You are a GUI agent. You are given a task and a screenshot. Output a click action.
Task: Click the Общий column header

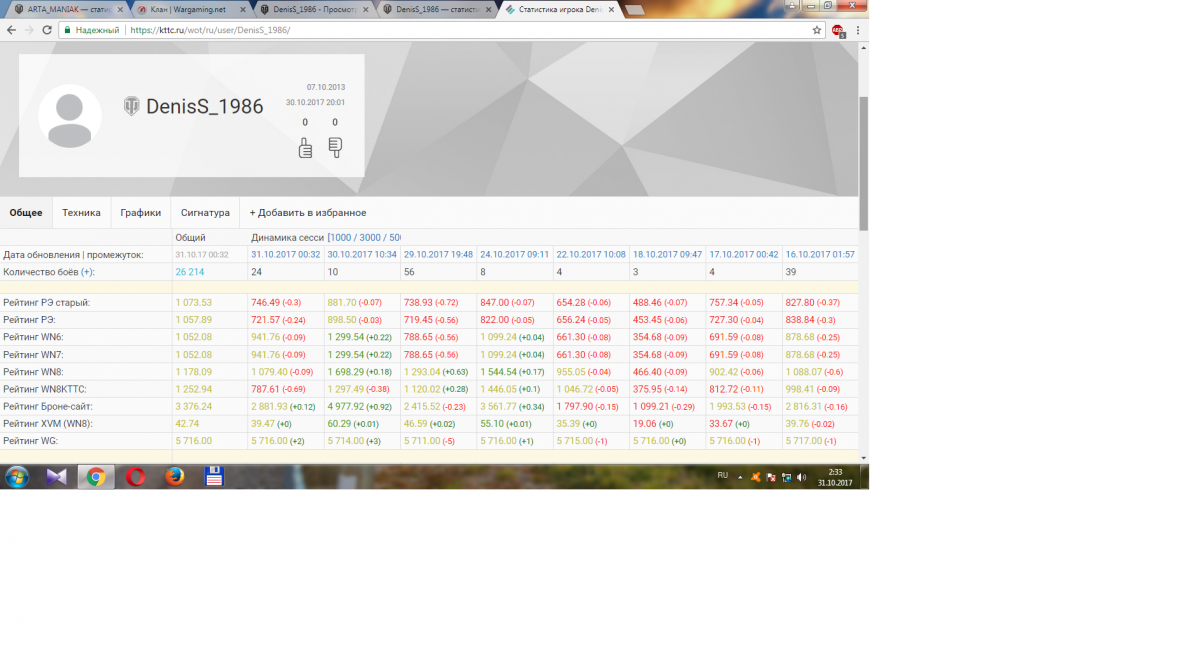(x=190, y=238)
